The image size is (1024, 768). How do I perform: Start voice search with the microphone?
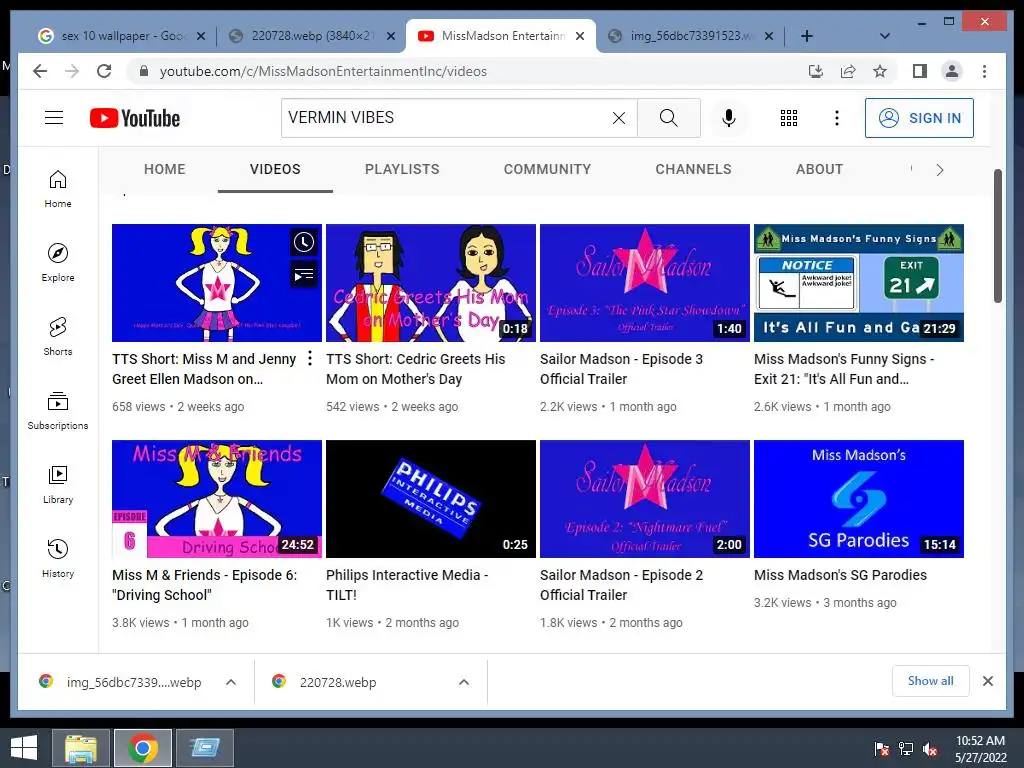[x=729, y=118]
